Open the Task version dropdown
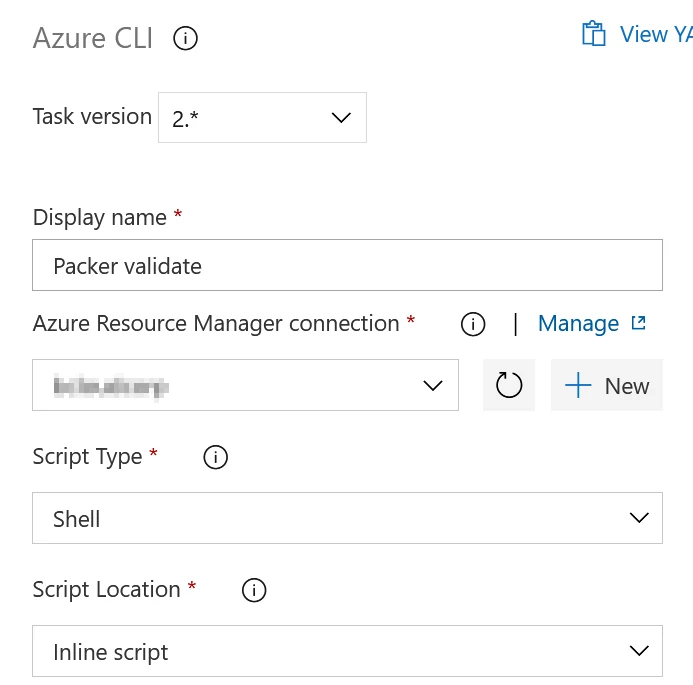Image resolution: width=693 pixels, height=685 pixels. (x=262, y=118)
